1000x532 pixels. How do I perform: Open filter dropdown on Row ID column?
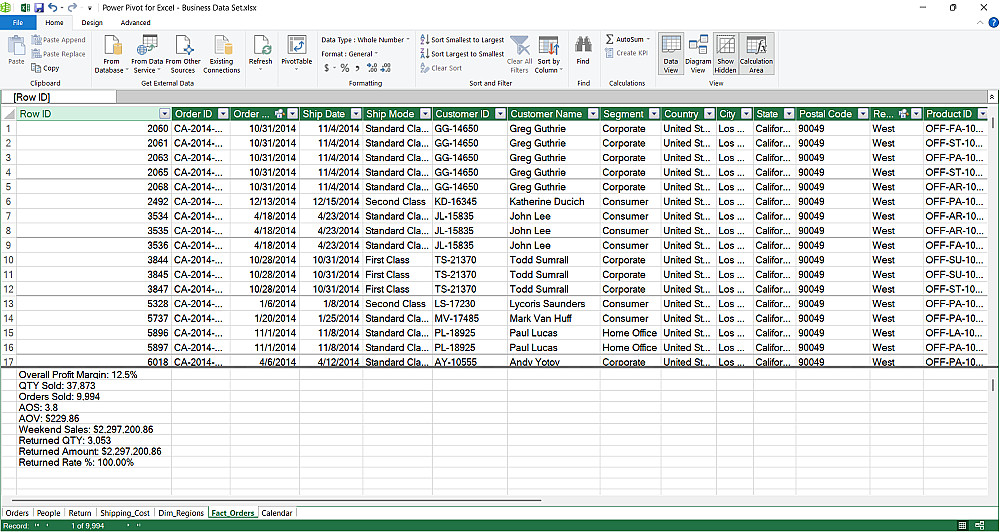165,114
